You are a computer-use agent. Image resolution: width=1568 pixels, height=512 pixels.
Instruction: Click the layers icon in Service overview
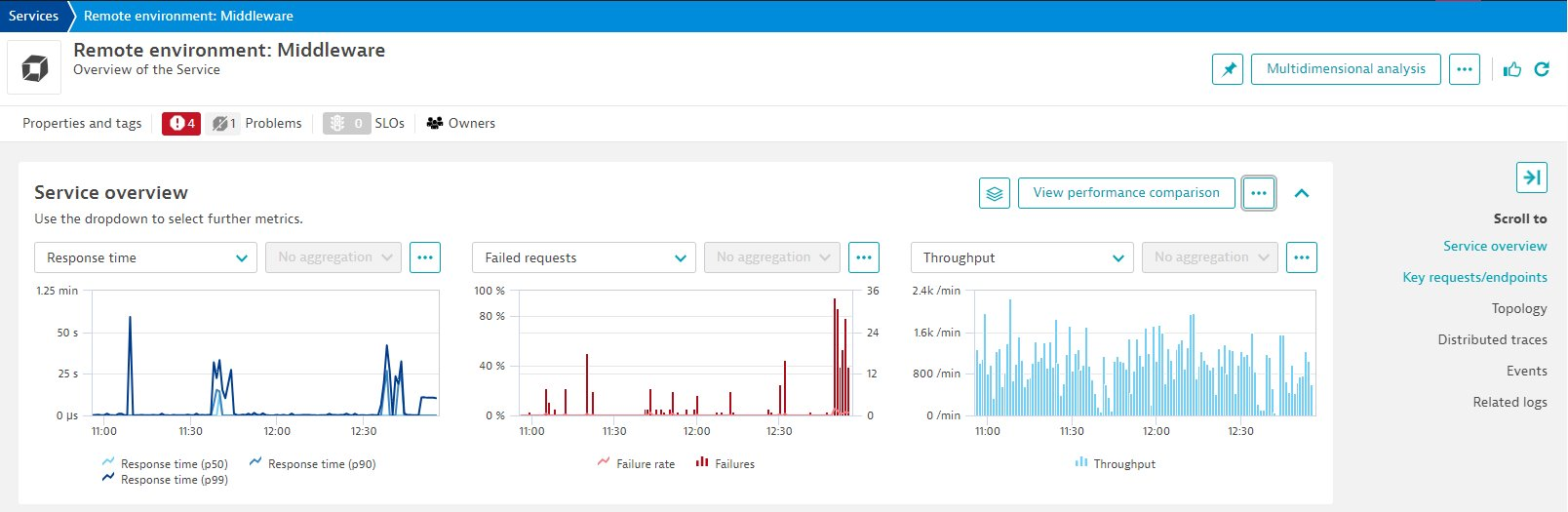coord(994,193)
